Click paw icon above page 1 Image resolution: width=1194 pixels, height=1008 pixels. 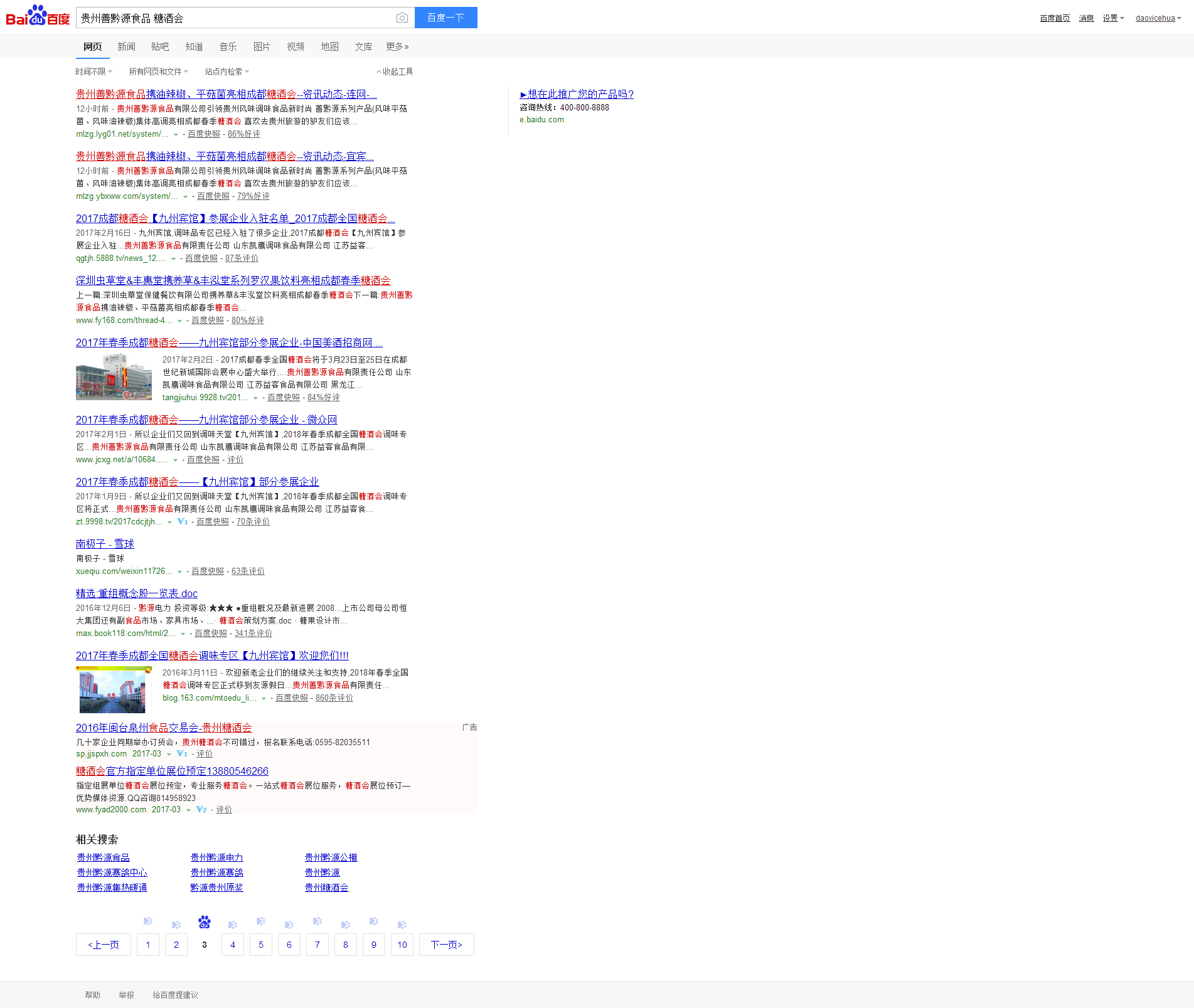148,921
